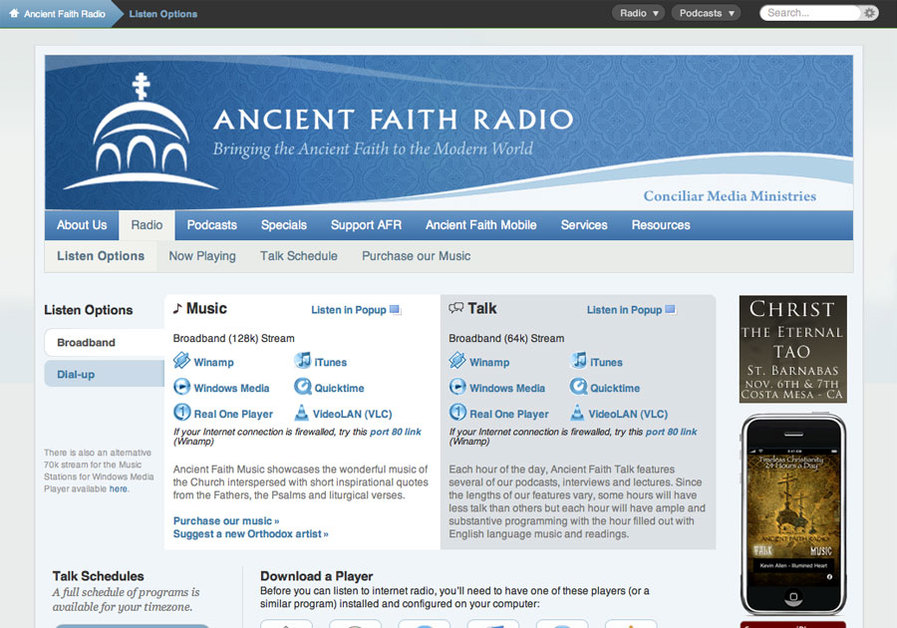This screenshot has height=628, width=897.
Task: Click the Music Winamp text link
Action: pyautogui.click(x=213, y=362)
